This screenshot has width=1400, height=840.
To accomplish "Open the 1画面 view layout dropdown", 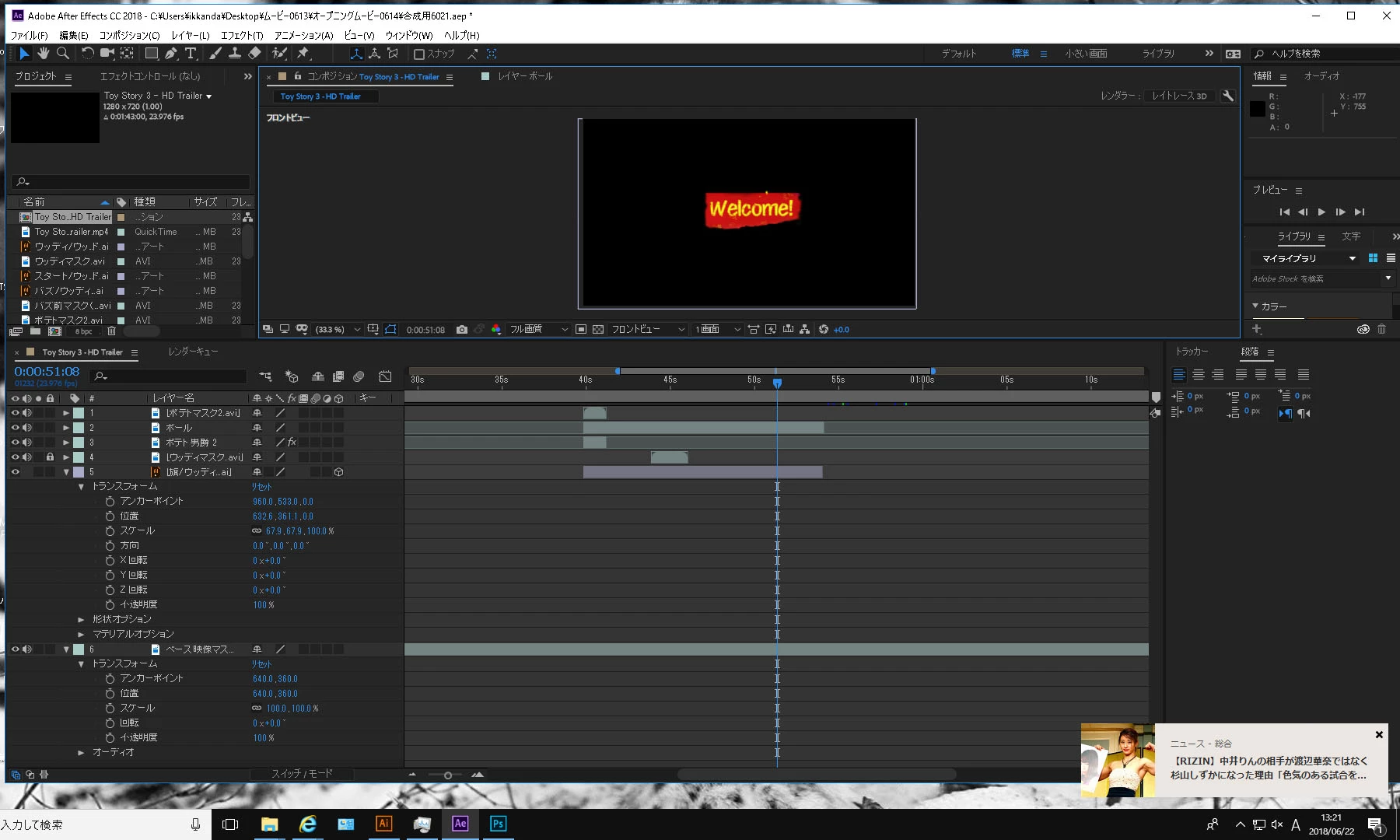I will pyautogui.click(x=717, y=330).
